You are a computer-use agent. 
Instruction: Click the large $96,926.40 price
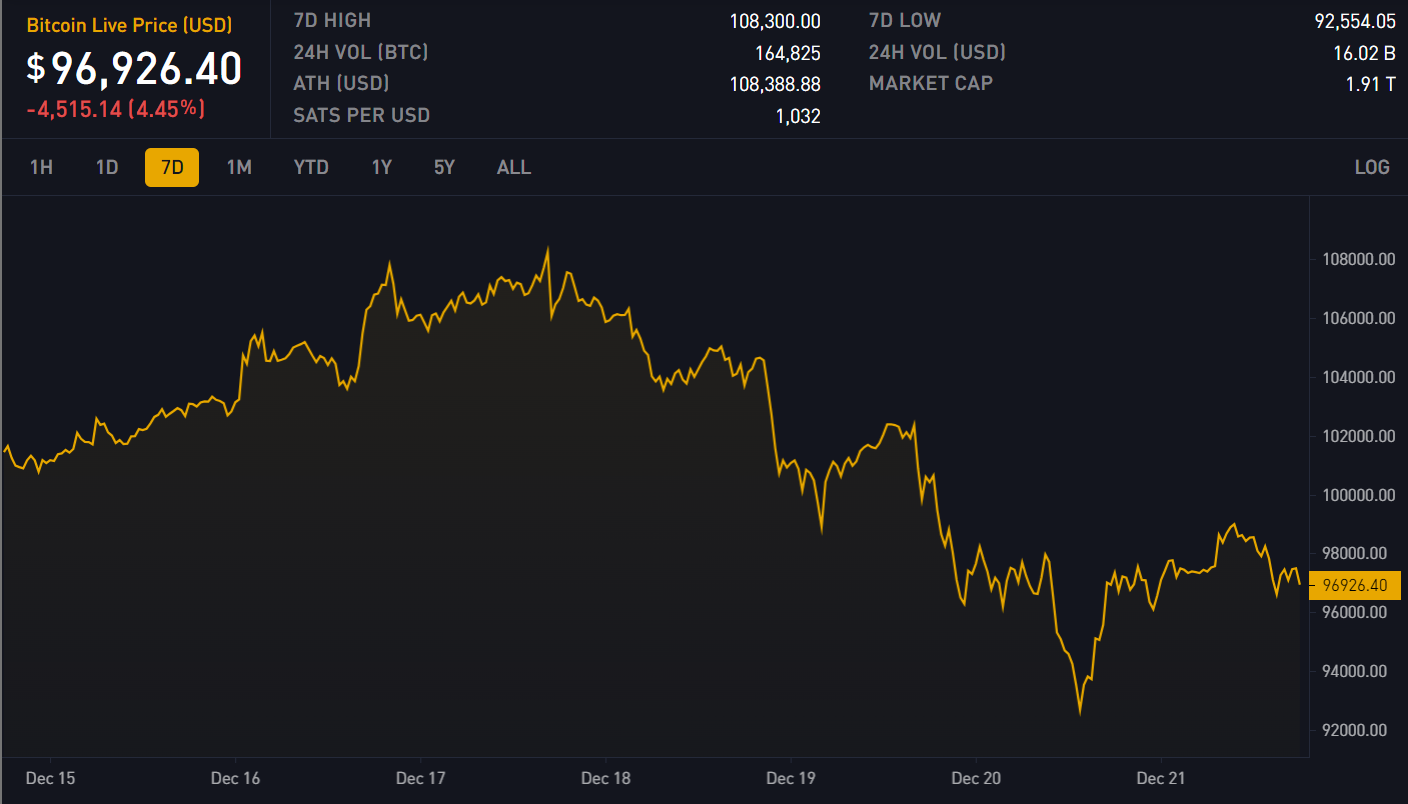134,68
